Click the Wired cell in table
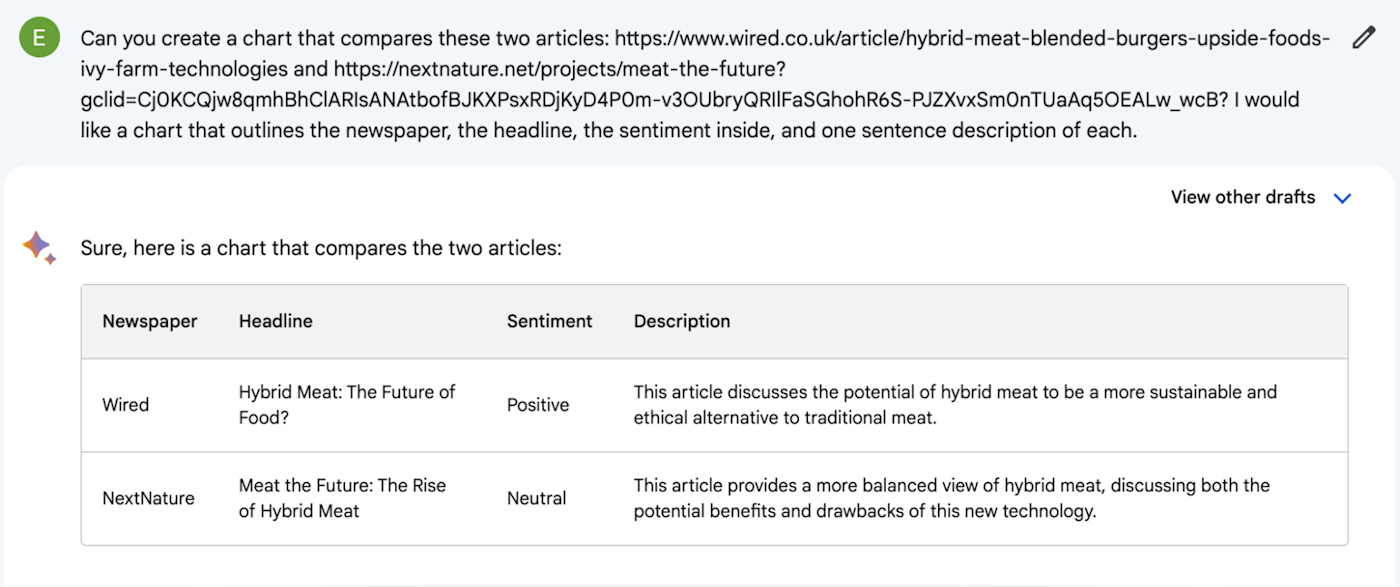 (x=126, y=405)
